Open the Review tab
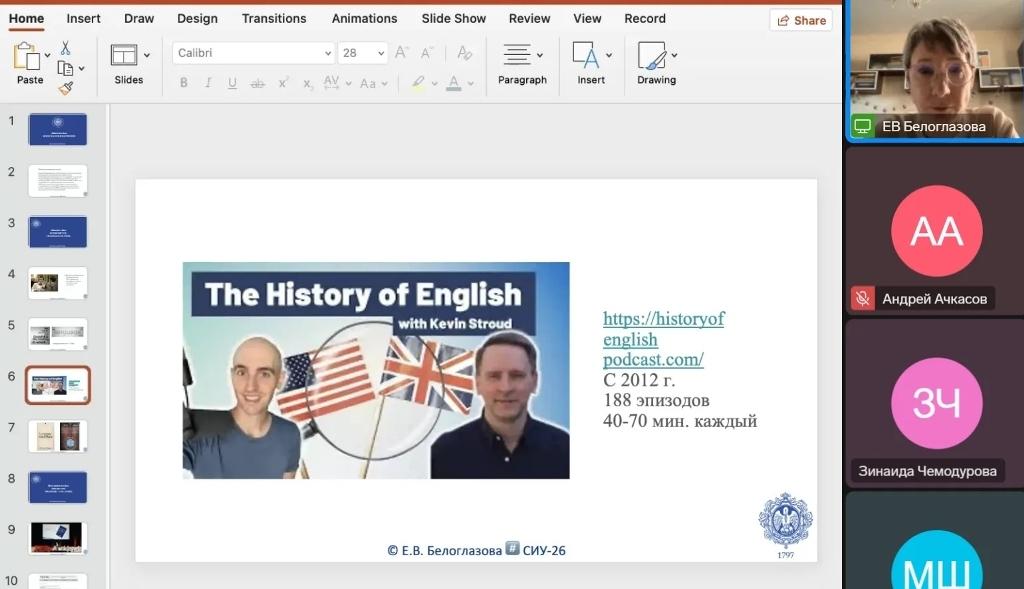Image resolution: width=1024 pixels, height=589 pixels. (x=530, y=18)
